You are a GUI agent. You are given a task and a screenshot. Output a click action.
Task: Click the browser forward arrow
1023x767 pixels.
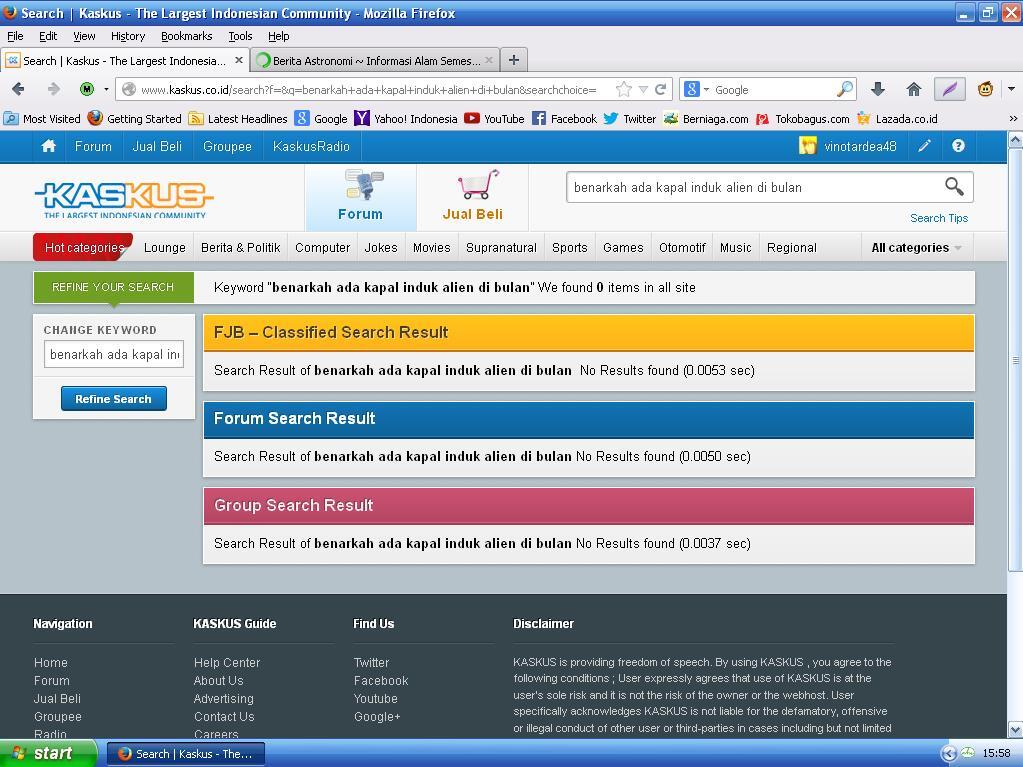(x=53, y=89)
